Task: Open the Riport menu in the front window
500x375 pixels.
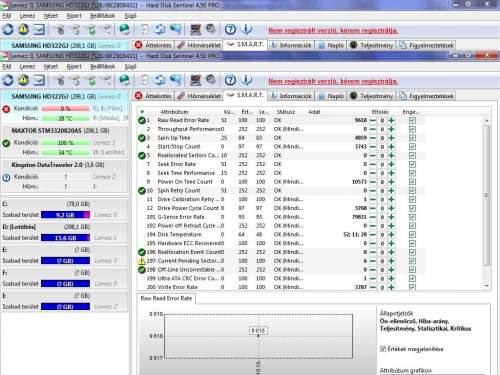Action: tap(74, 67)
